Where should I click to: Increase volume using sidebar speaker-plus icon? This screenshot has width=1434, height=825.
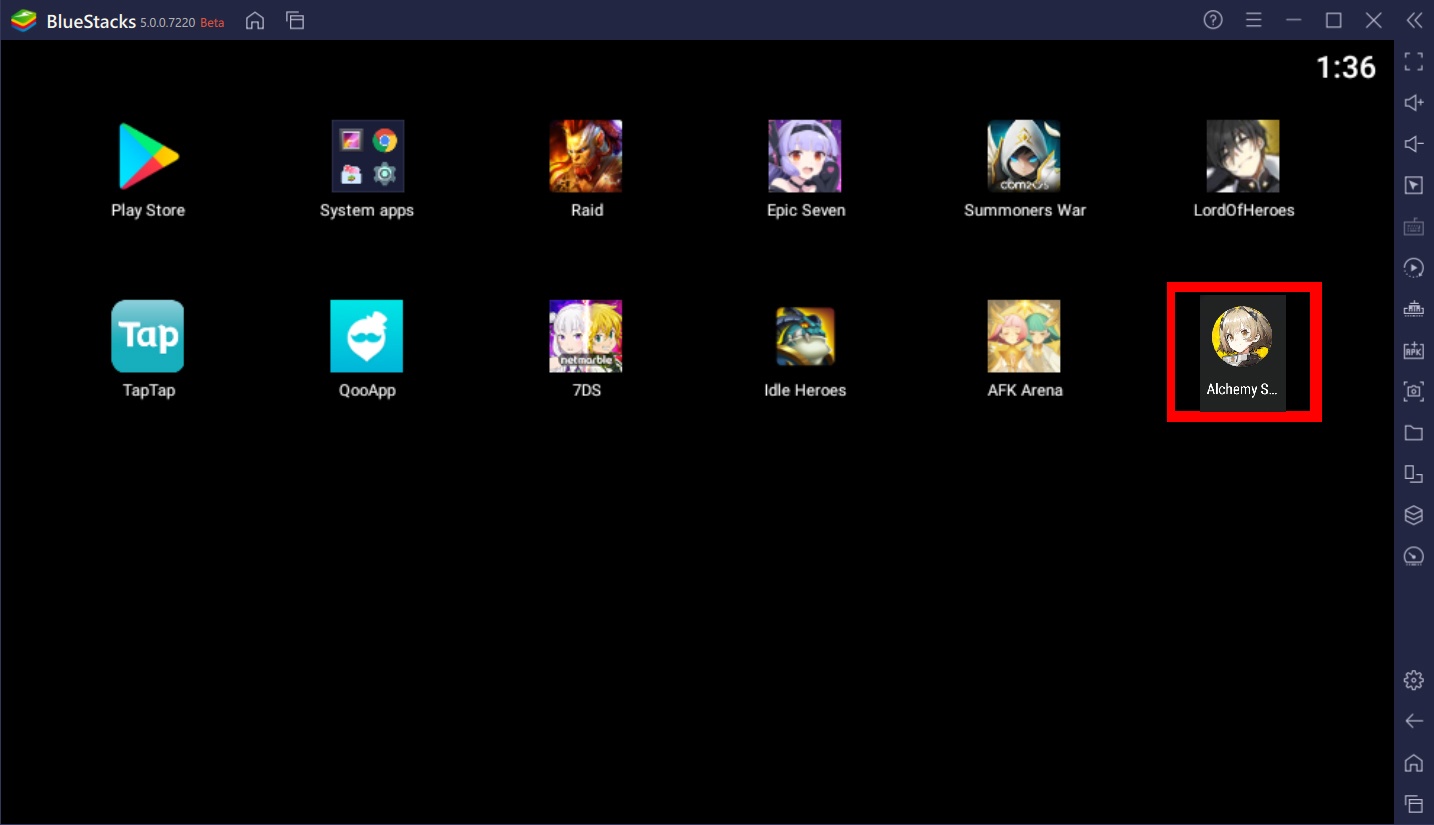pyautogui.click(x=1413, y=103)
